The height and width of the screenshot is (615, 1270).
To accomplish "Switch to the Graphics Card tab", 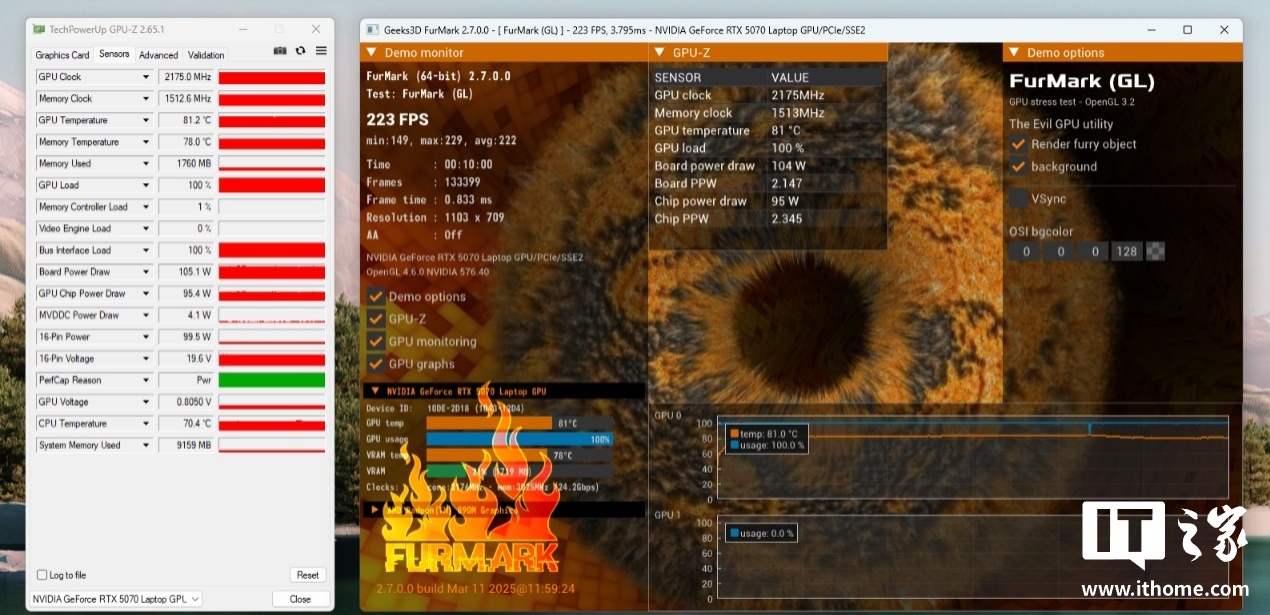I will click(x=62, y=55).
